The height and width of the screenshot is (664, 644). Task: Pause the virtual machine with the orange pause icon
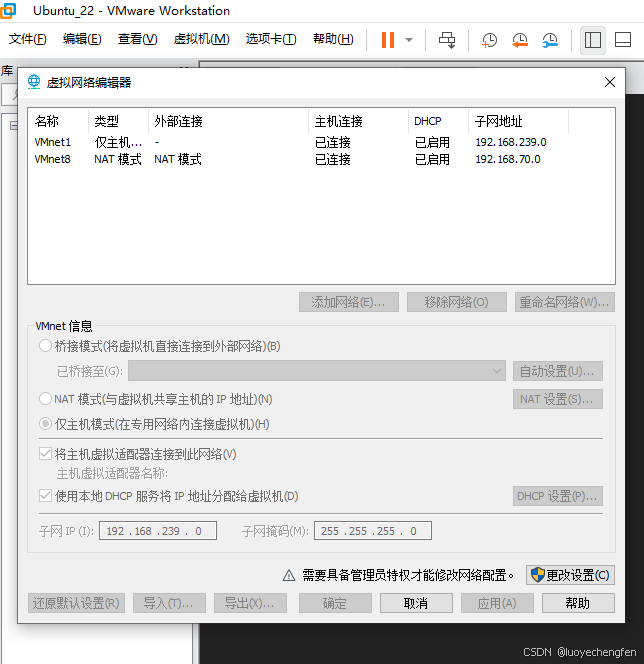[388, 40]
